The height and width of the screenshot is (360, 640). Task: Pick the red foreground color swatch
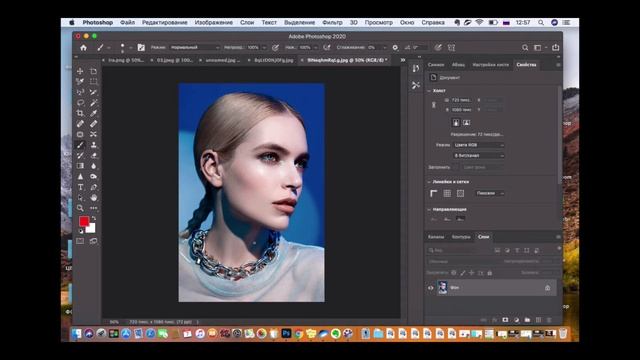(84, 221)
